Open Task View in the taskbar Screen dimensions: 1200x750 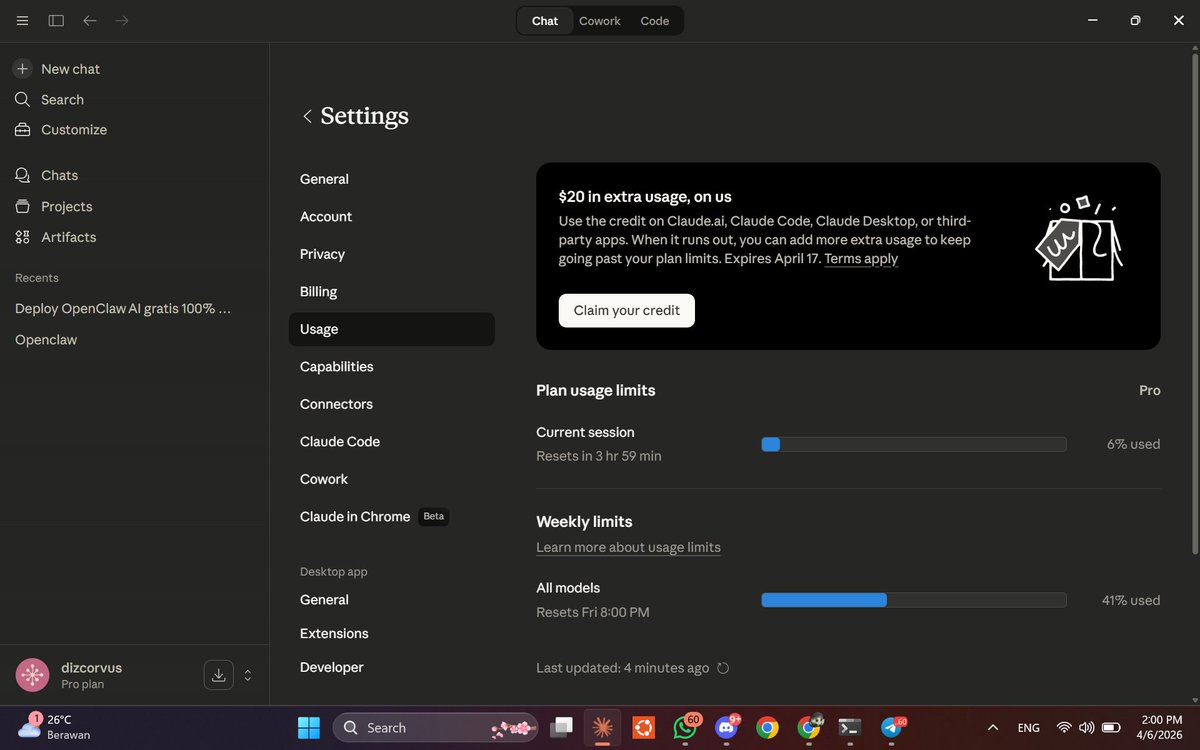[563, 727]
